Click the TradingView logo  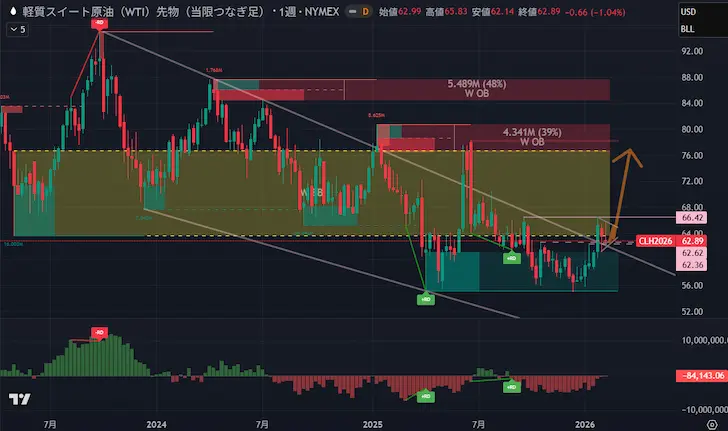(18, 400)
